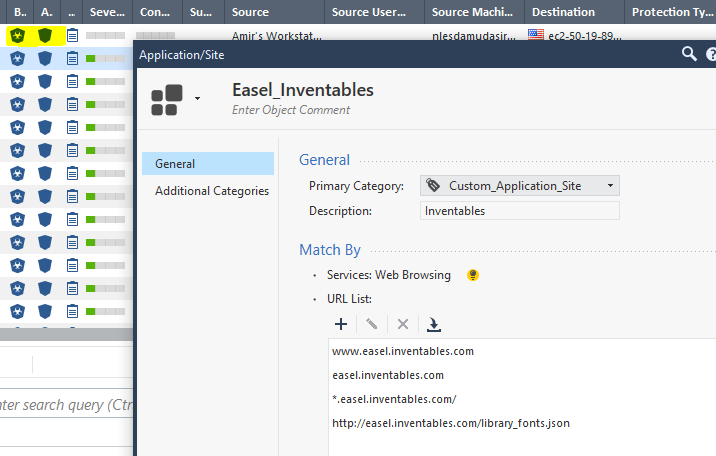The image size is (716, 456).
Task: Open the Primary Category dropdown
Action: click(520, 186)
